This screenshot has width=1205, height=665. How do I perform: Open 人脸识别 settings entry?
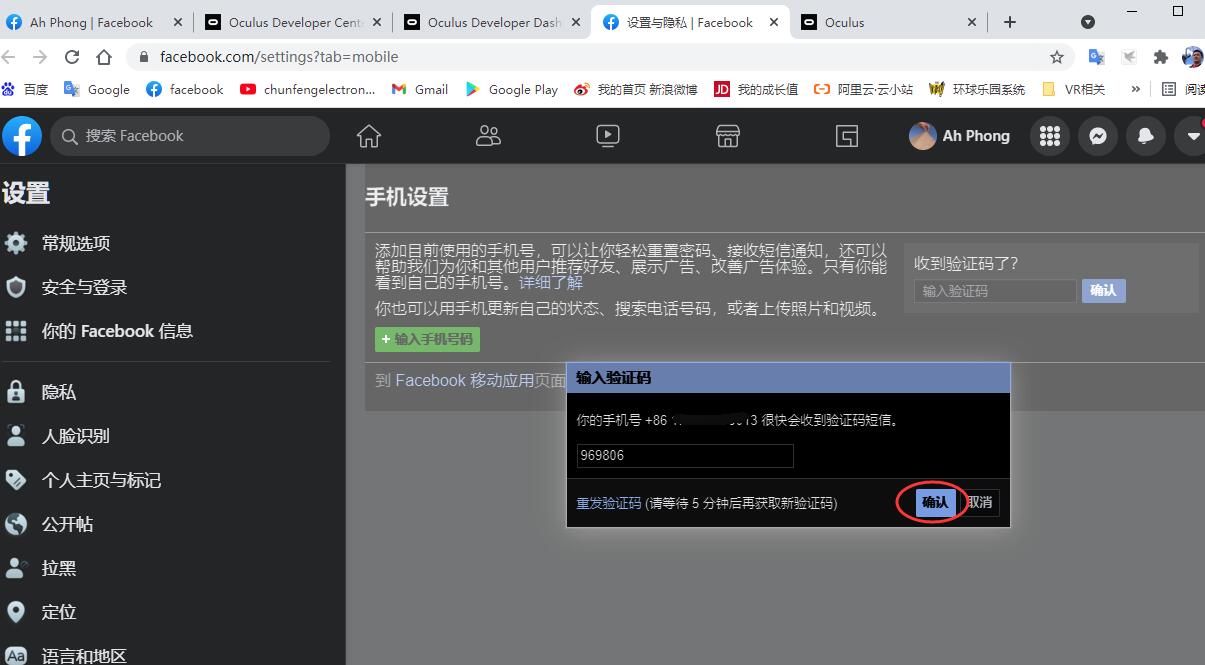(x=75, y=436)
